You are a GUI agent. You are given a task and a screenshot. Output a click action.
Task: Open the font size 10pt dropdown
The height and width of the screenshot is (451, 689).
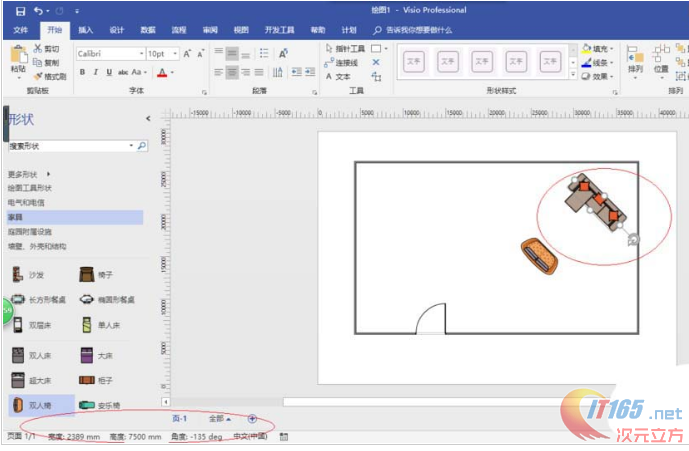coord(177,53)
